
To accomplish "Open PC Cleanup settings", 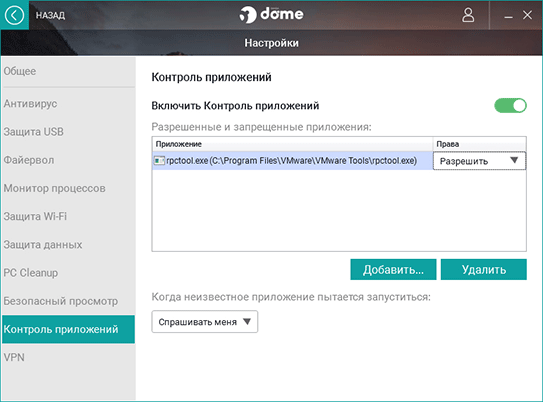I will point(31,273).
